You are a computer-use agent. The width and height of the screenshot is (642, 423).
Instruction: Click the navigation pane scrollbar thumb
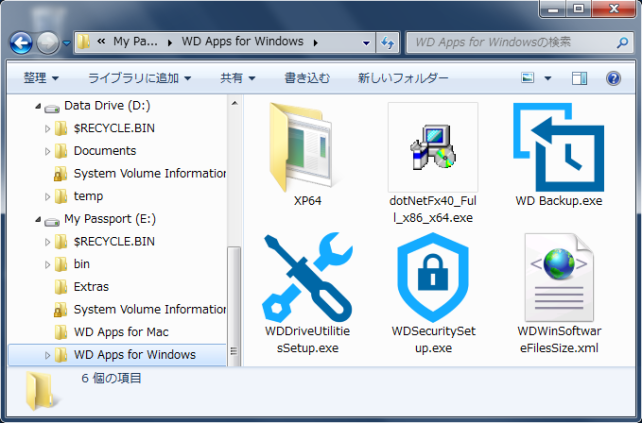pos(234,306)
